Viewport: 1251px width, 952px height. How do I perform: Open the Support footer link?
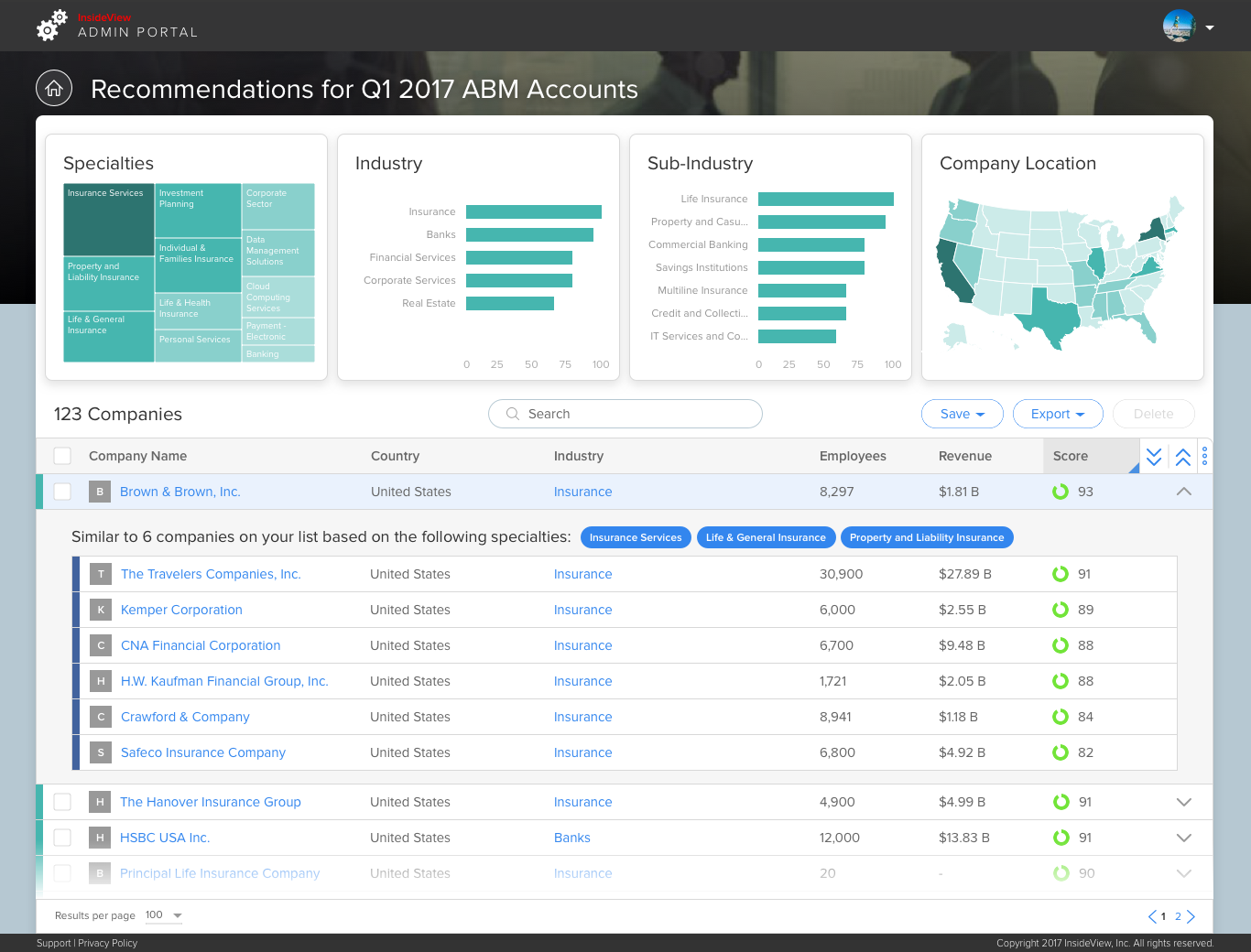click(53, 943)
